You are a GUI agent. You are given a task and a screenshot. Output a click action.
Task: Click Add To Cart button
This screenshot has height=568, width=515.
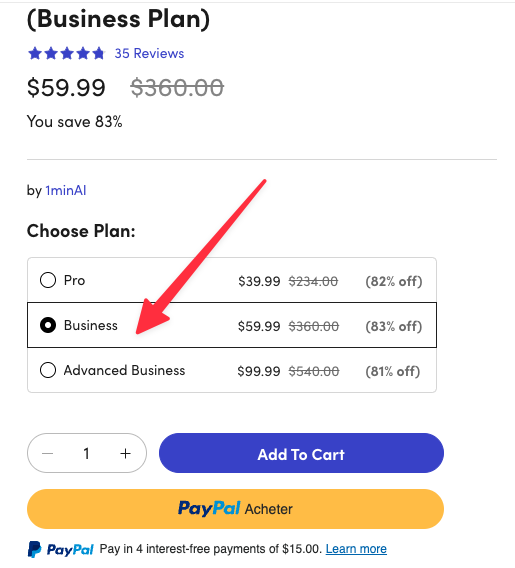tap(301, 453)
